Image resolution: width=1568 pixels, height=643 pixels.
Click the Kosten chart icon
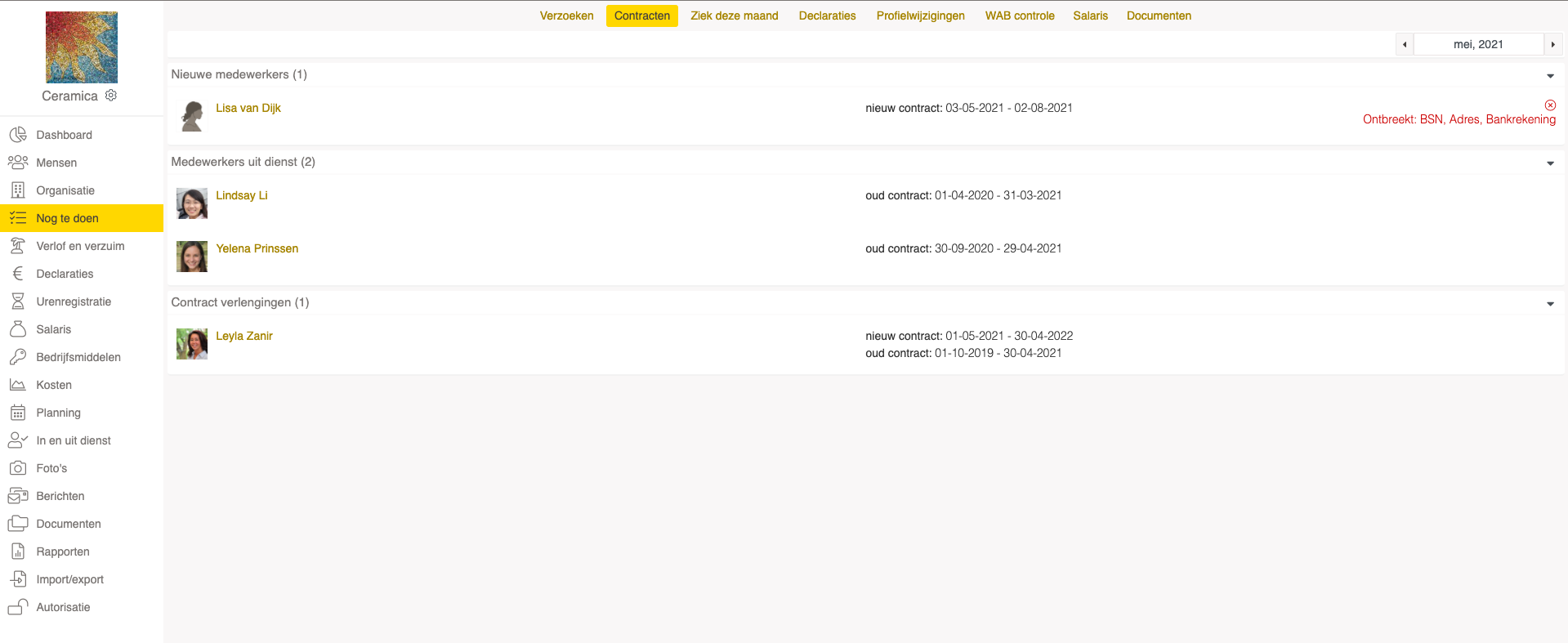[x=18, y=385]
